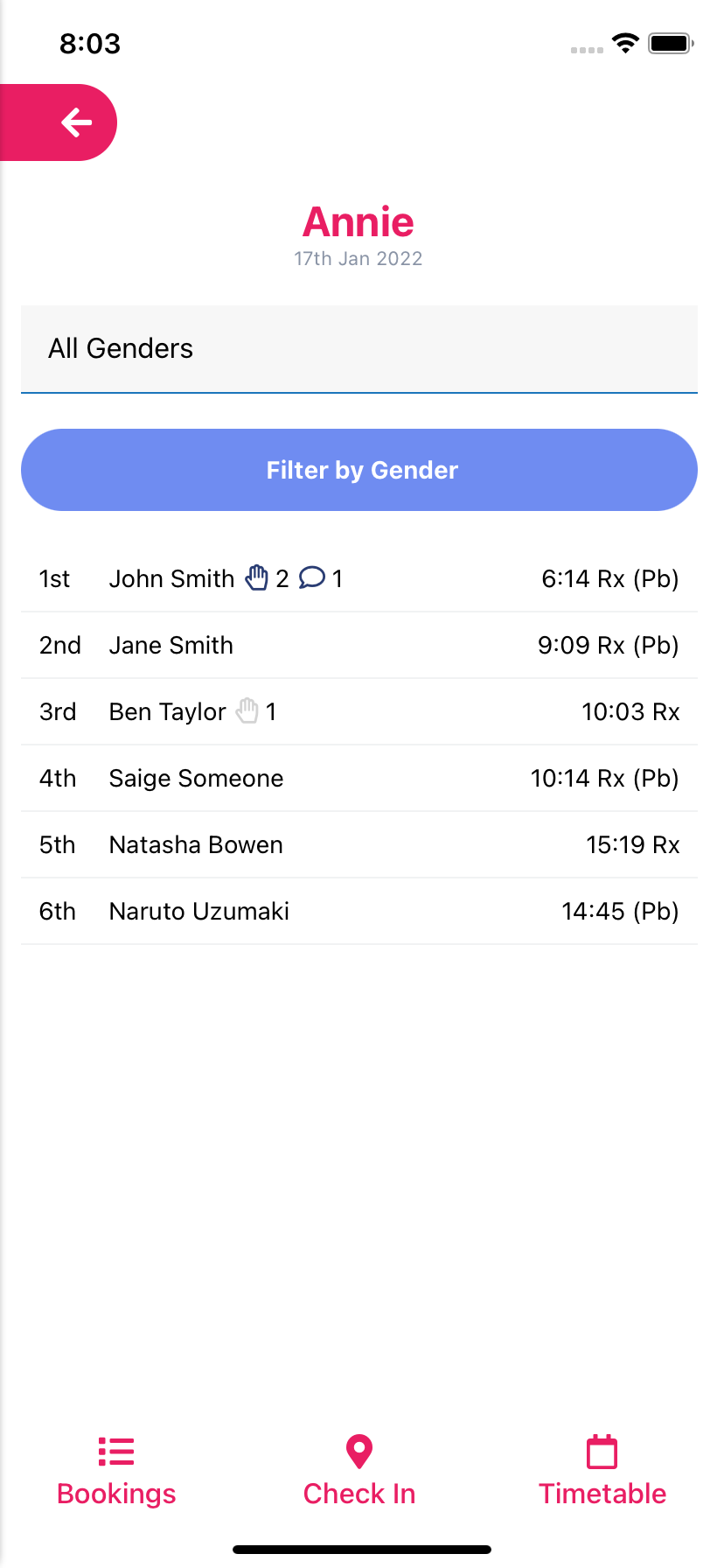Tap the Annie page title
724x1568 pixels.
point(359,222)
